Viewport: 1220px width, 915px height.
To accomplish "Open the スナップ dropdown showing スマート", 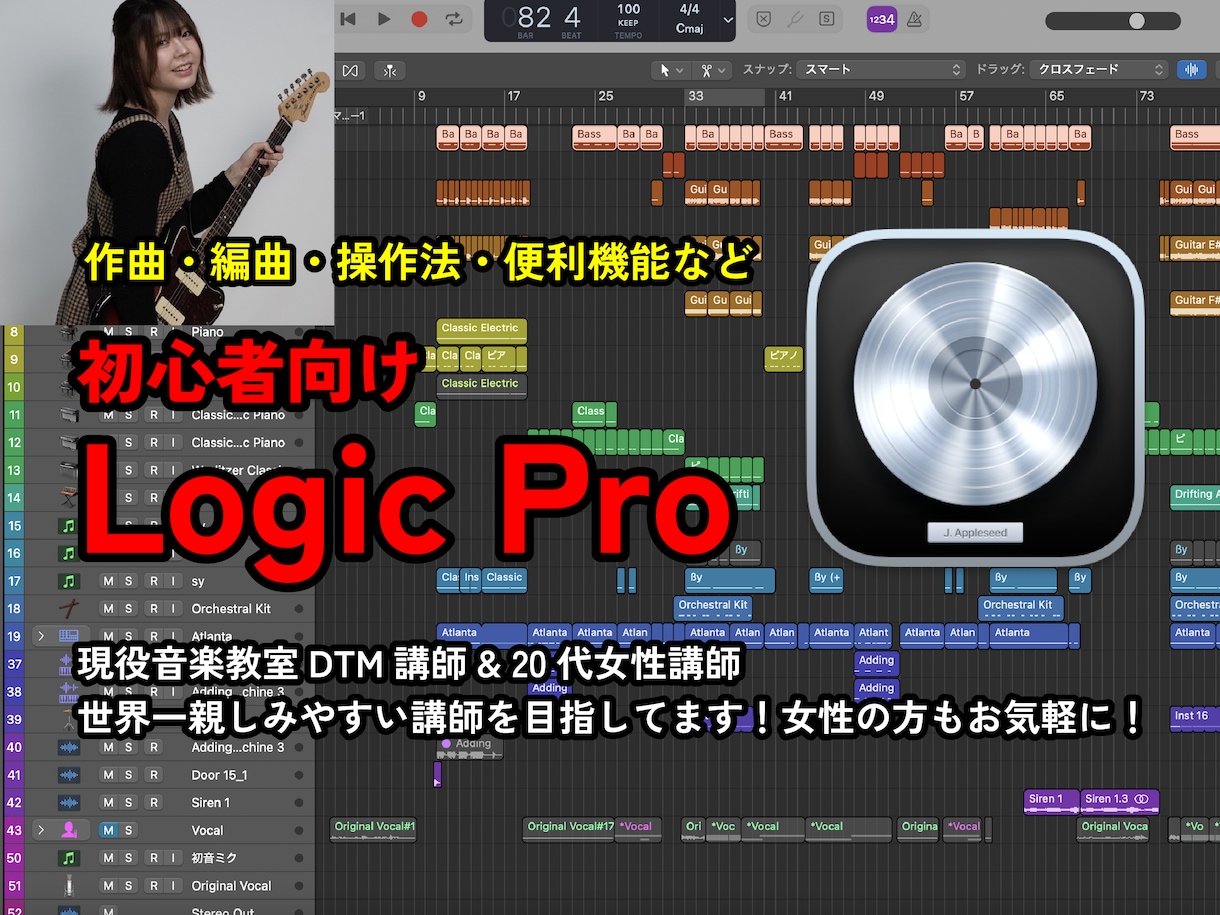I will point(880,70).
